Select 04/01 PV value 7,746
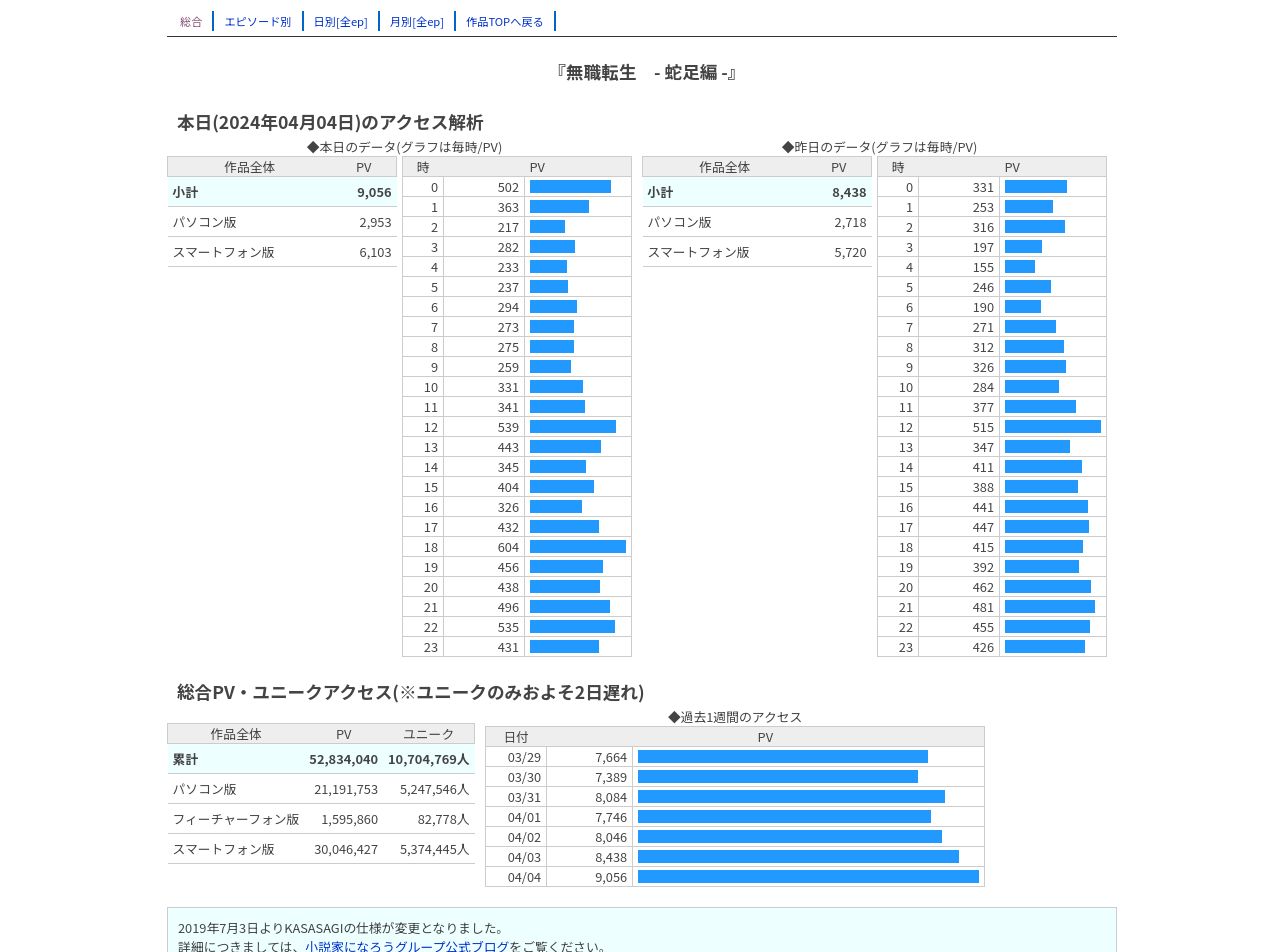The width and height of the screenshot is (1284, 952). pos(610,817)
